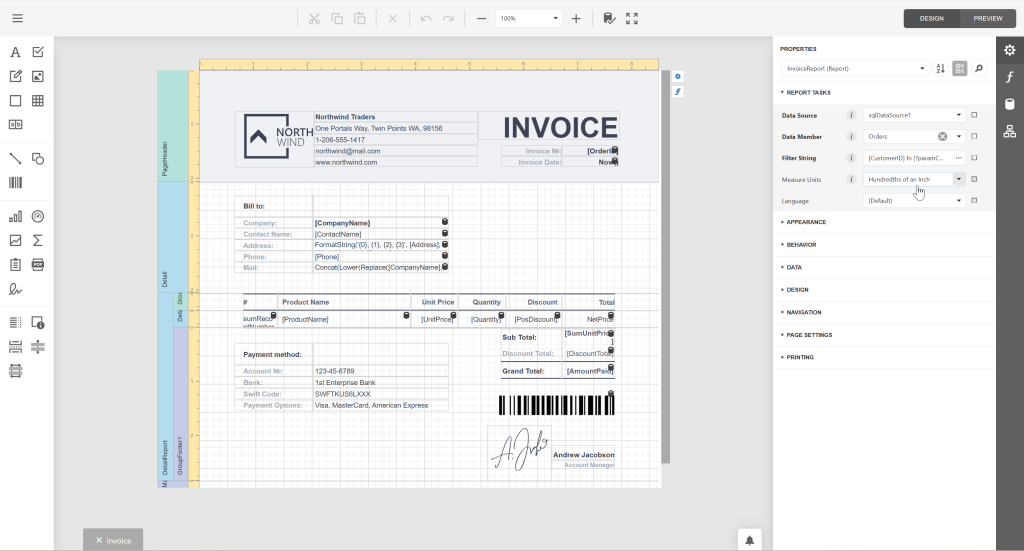Viewport: 1024px width, 551px height.
Task: Sort properties alphabetically
Action: (940, 69)
